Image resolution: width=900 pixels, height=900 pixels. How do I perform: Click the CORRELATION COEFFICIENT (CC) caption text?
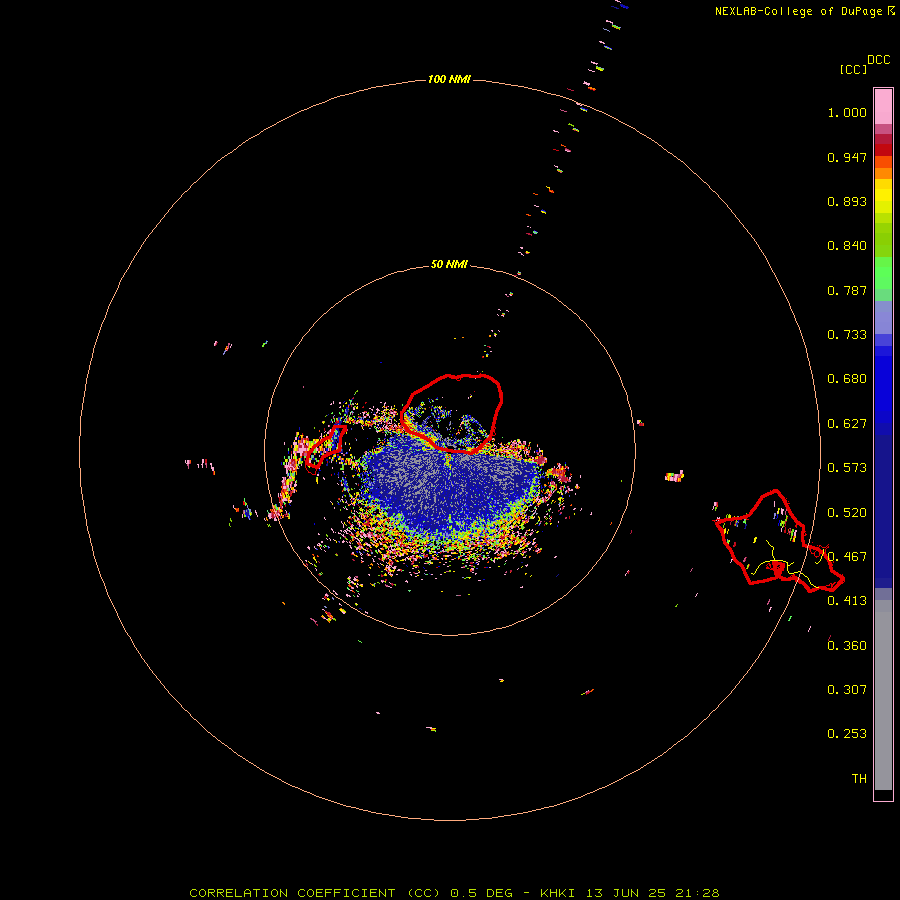pos(315,893)
